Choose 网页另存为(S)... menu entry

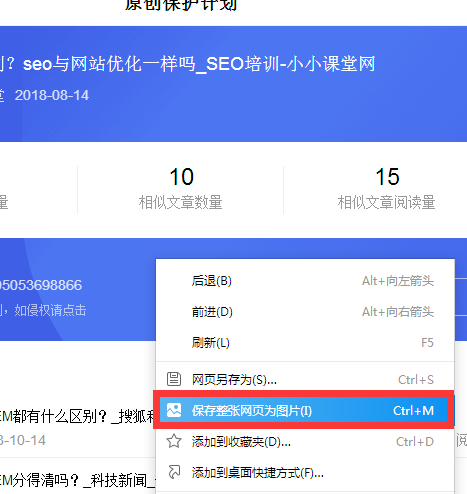coord(305,379)
